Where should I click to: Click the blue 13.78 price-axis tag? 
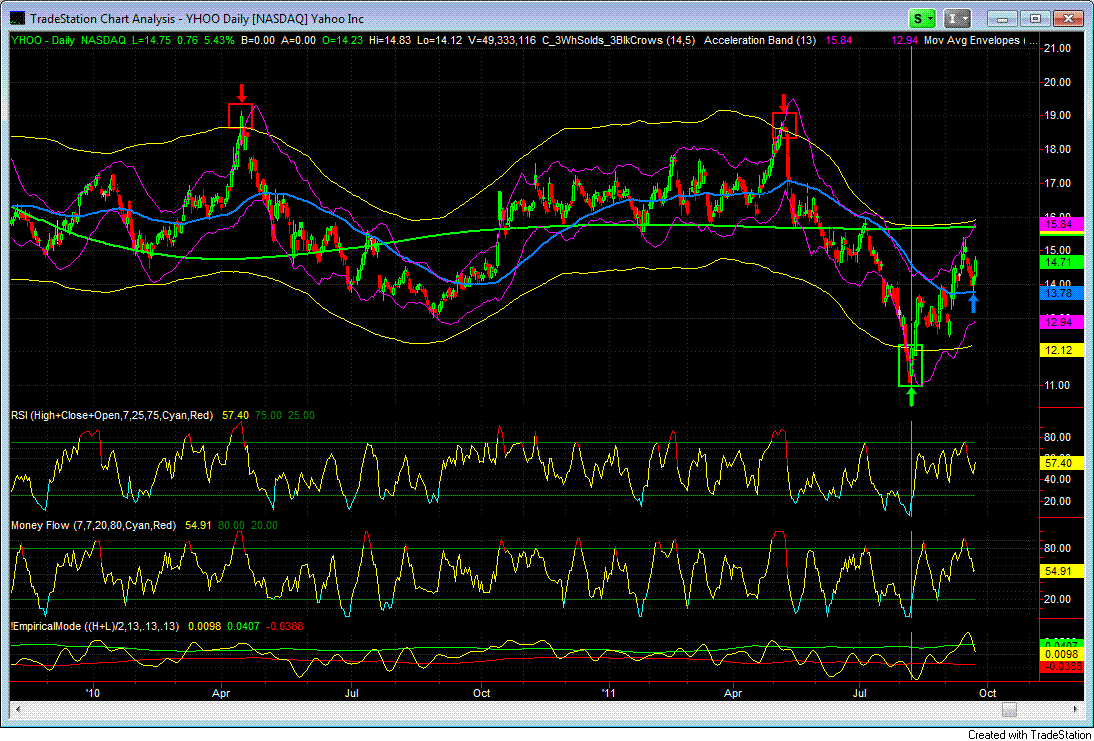[1060, 294]
